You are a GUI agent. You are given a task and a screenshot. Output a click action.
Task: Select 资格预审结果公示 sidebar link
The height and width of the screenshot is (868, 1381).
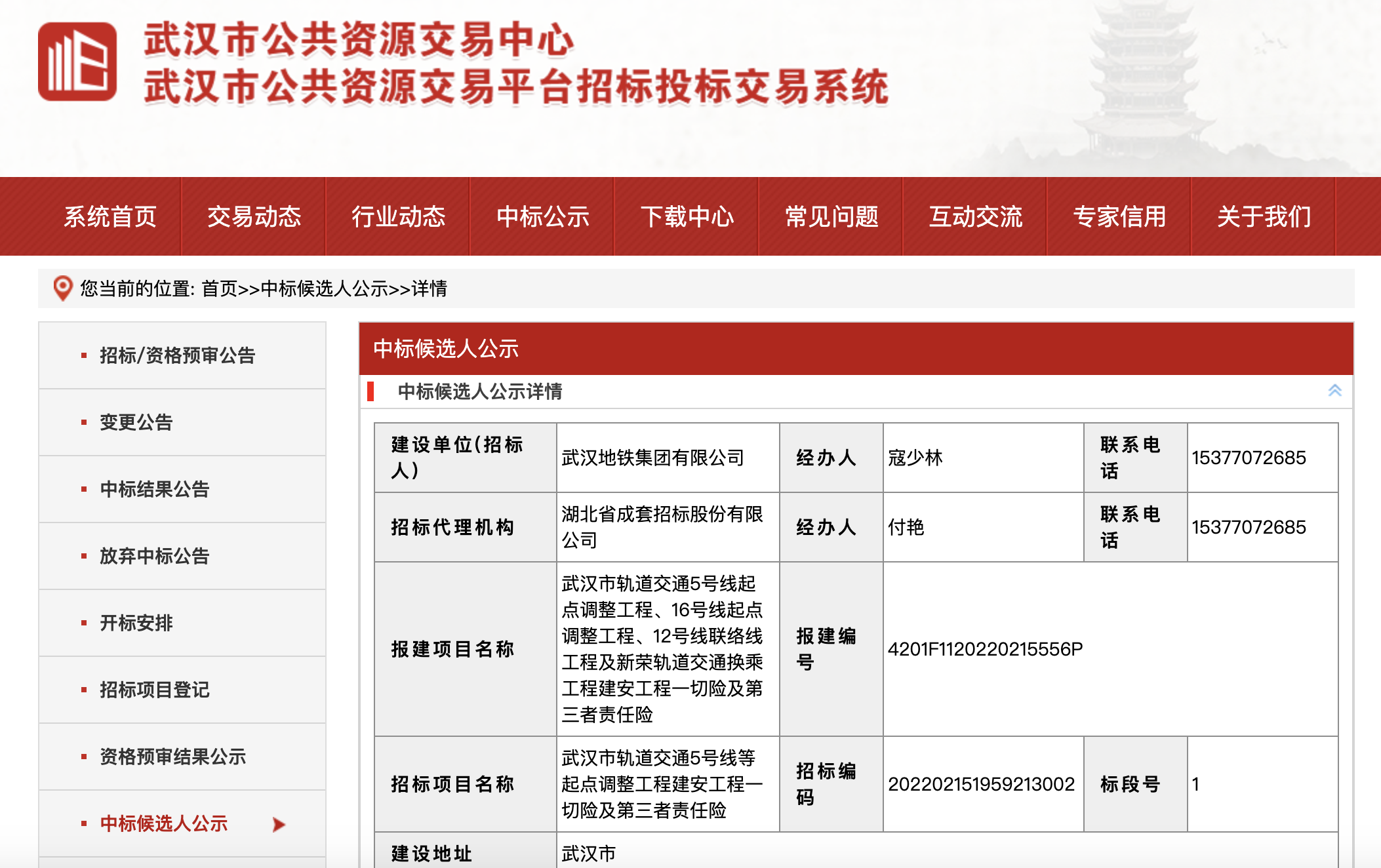tap(172, 757)
